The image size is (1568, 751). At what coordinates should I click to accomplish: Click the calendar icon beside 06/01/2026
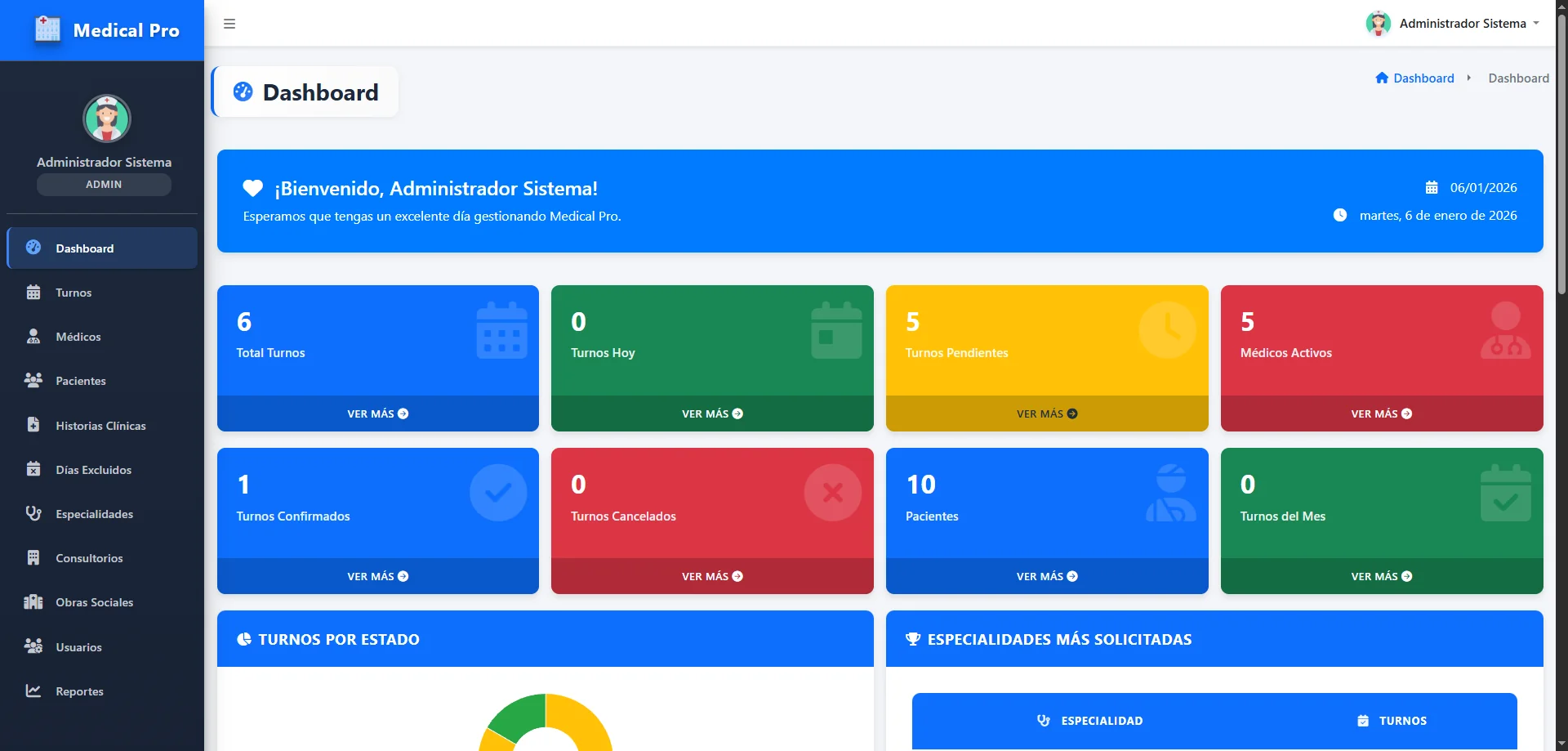click(x=1432, y=188)
